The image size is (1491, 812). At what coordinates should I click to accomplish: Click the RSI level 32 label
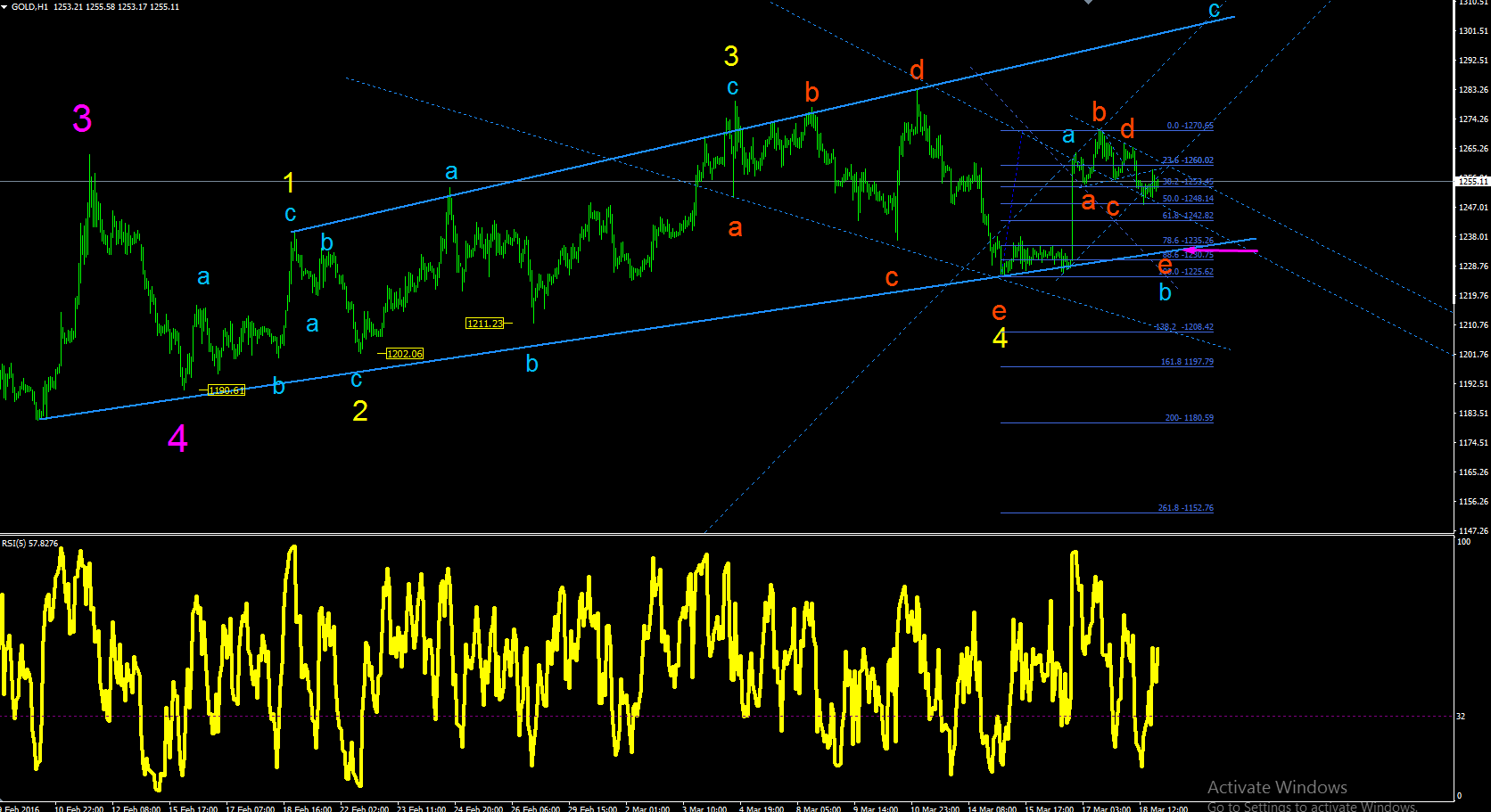[1461, 717]
